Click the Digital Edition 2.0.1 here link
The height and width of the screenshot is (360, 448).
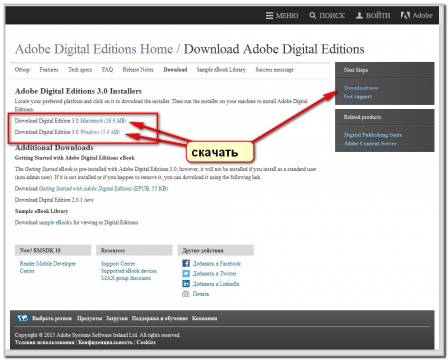89,200
